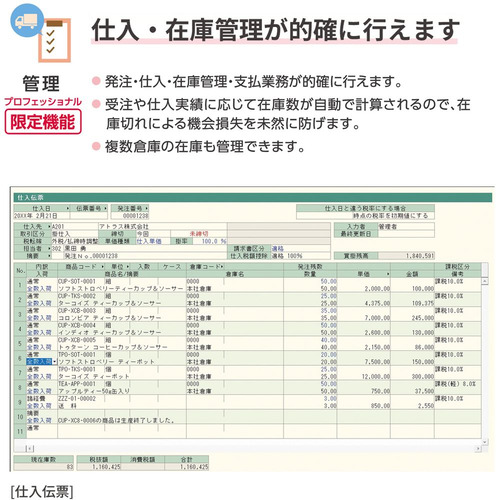
Task: Click the scroll-down arrow of table scrollbar
Action: coord(485,442)
